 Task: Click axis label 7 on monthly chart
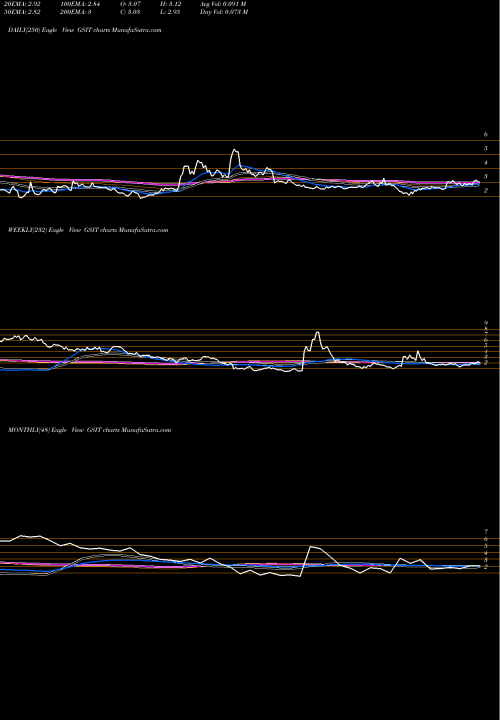(486, 531)
